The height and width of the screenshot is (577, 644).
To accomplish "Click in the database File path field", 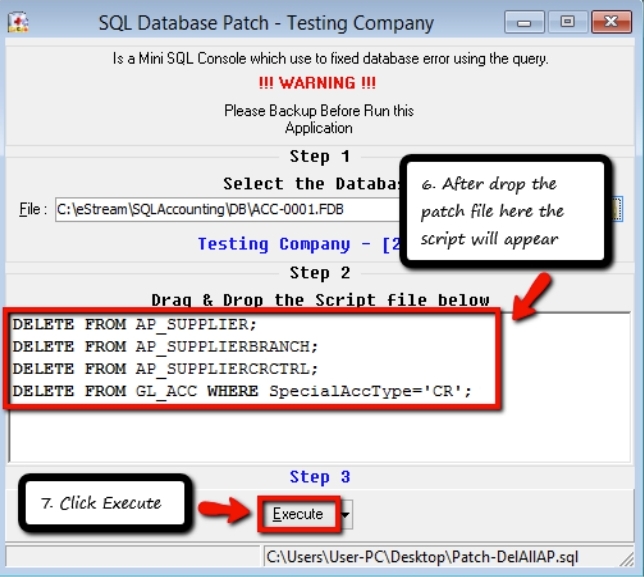I will point(225,210).
